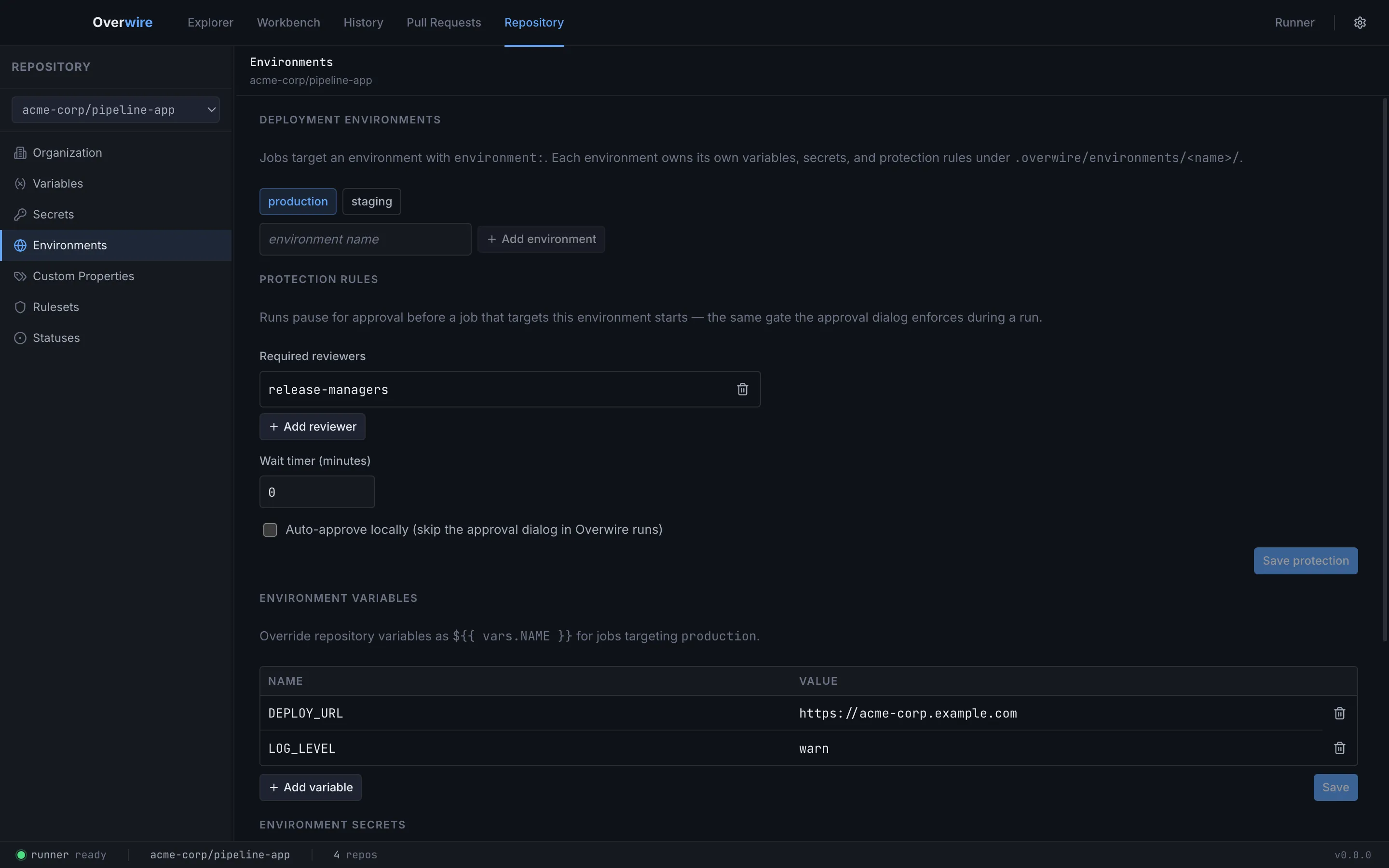Viewport: 1389px width, 868px height.
Task: Click the https://acme-corp.example.com value cell
Action: (x=1057, y=713)
